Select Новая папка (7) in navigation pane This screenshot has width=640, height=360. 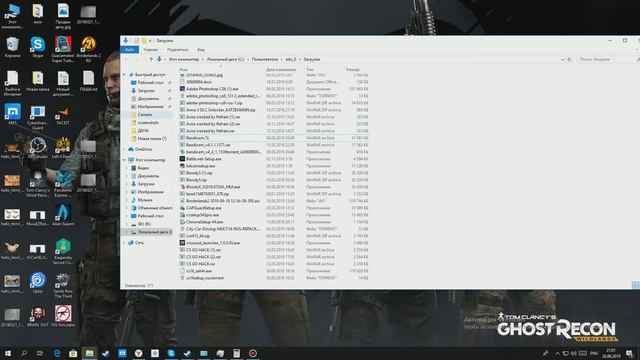152,139
